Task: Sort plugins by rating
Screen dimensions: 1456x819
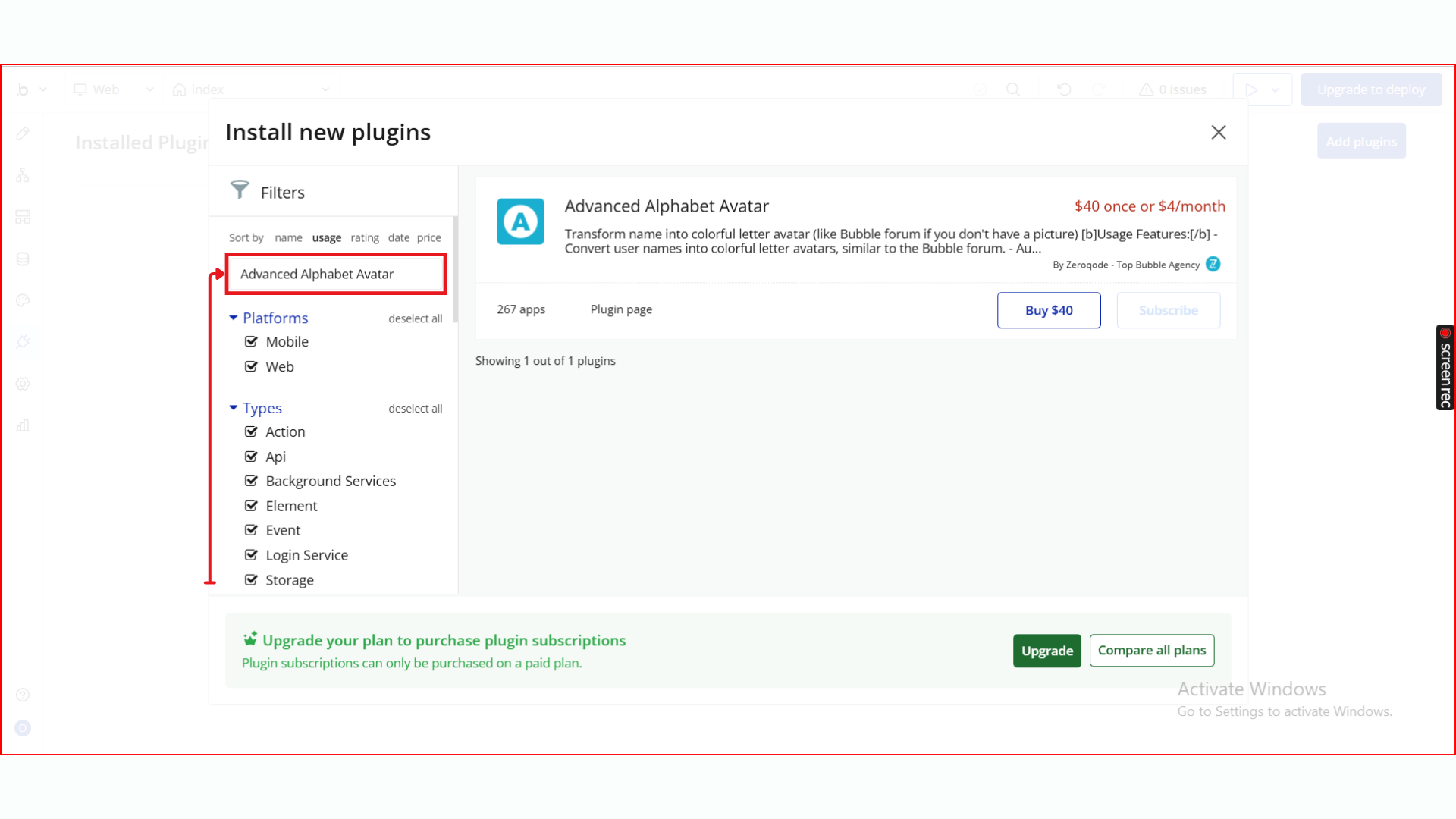Action: click(364, 237)
